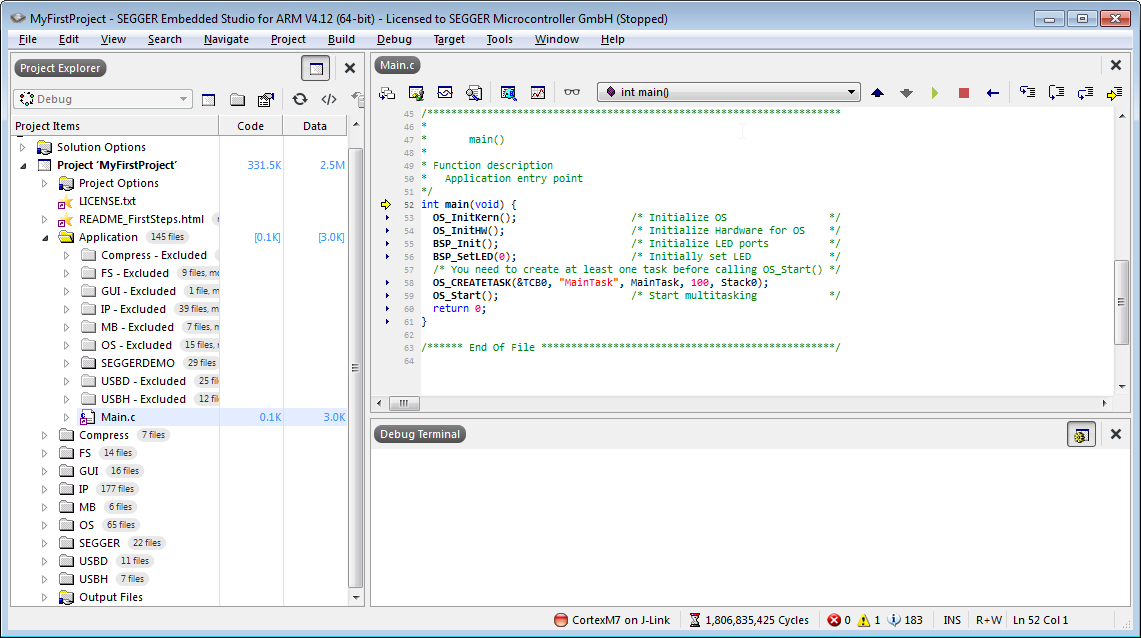The width and height of the screenshot is (1141, 638).
Task: Click the INS insert mode indicator
Action: 952,620
